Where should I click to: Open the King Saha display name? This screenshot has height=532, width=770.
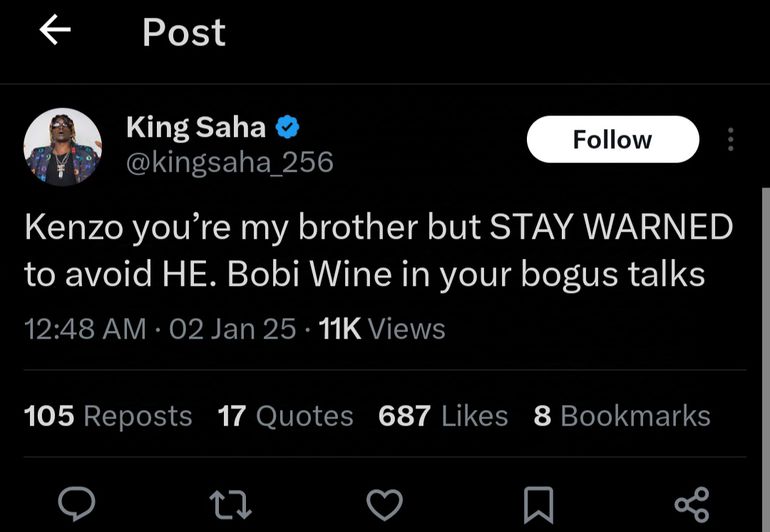click(196, 127)
